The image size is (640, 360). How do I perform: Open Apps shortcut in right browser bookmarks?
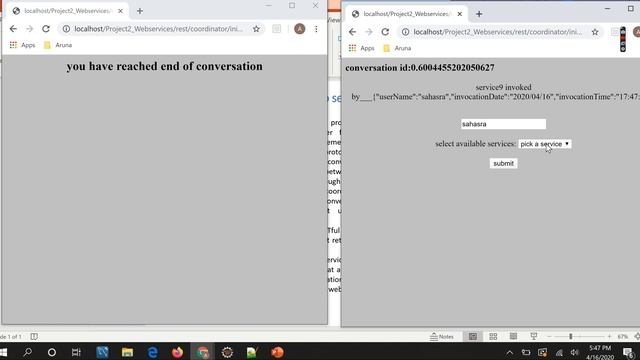(x=362, y=48)
